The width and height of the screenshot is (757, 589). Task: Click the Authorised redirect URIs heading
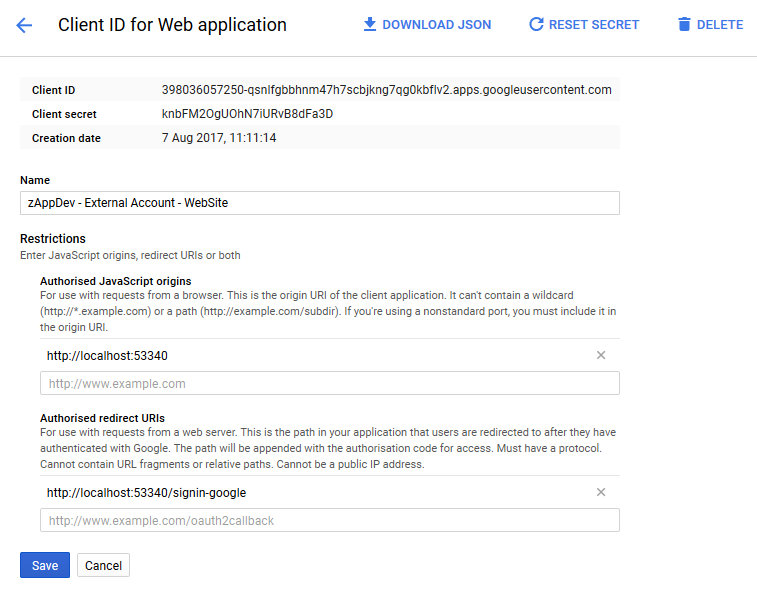tap(102, 418)
